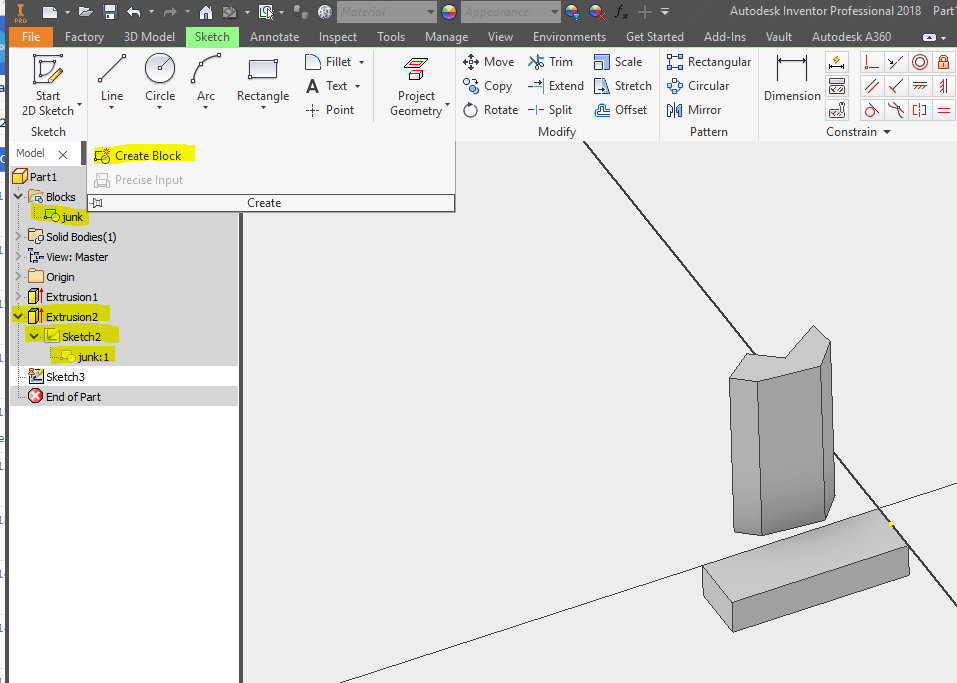Screen dimensions: 957x683
Task: Open the Line tool dropdown arrow
Action: point(112,108)
